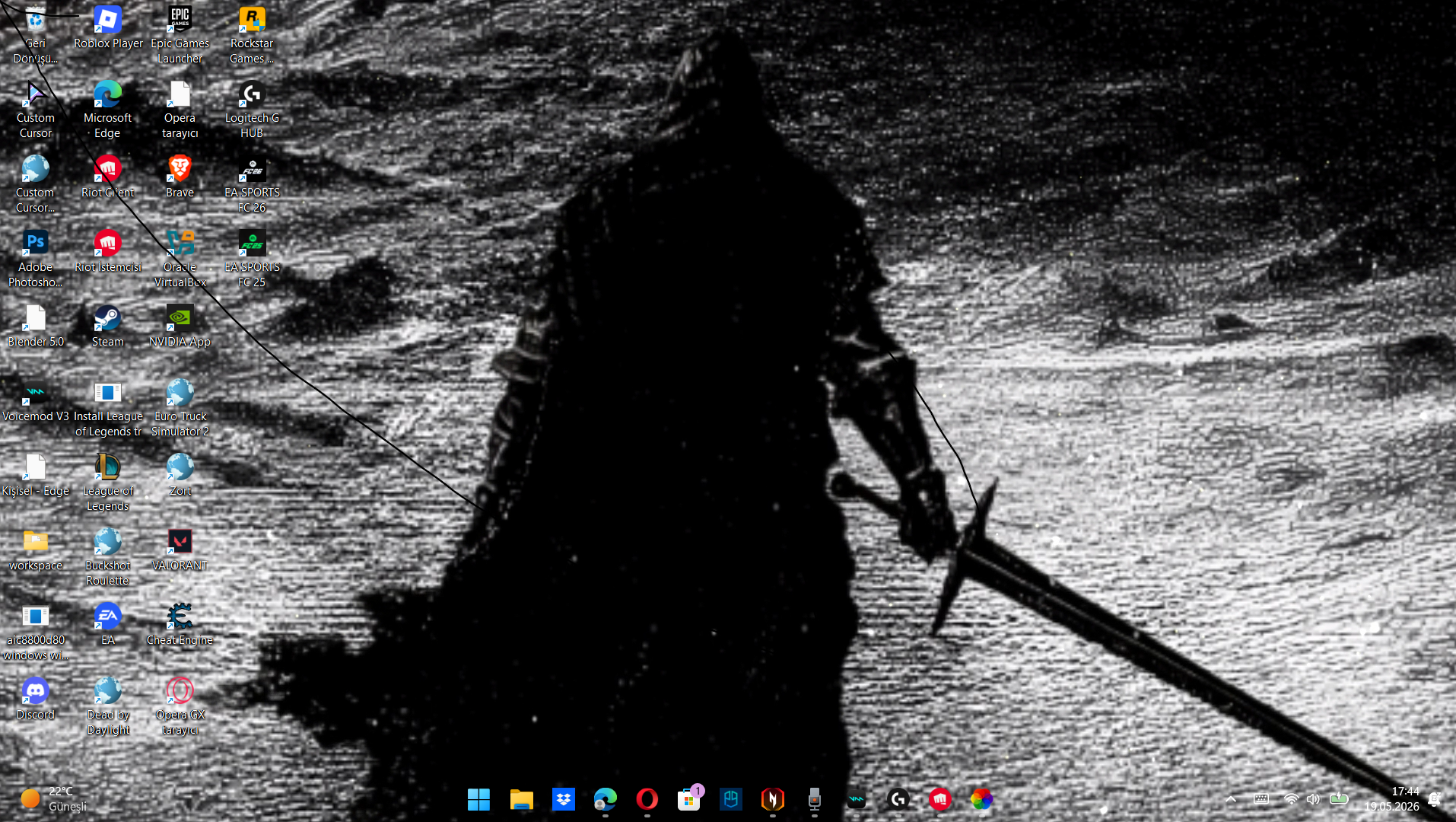Open the Windows Start menu
This screenshot has height=822, width=1456.
[x=478, y=799]
